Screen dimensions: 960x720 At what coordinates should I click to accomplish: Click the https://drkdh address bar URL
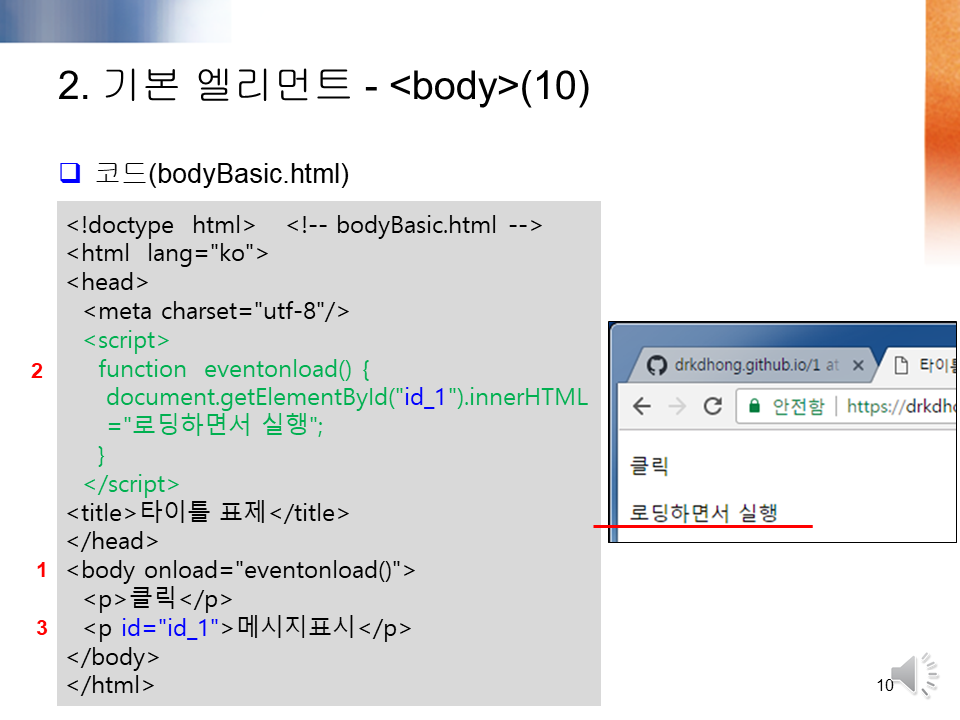[x=901, y=406]
